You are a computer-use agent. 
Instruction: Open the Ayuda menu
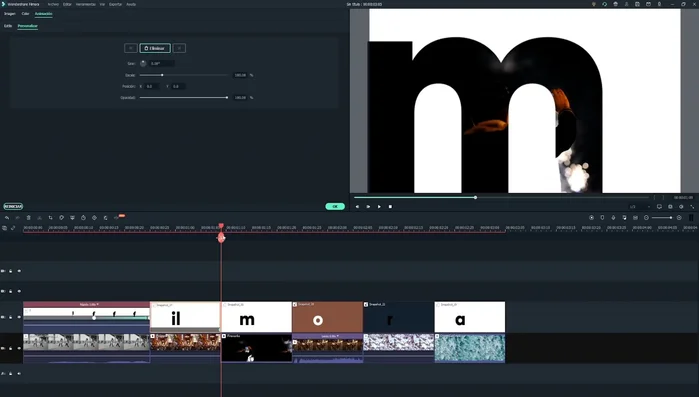(x=131, y=4)
